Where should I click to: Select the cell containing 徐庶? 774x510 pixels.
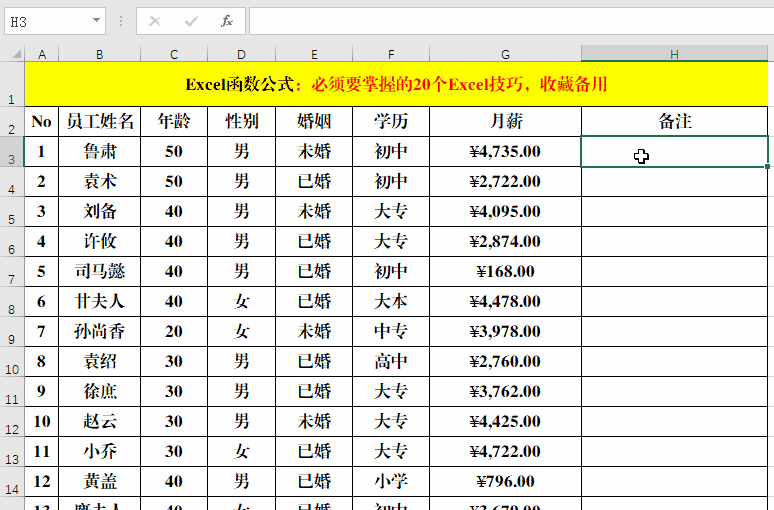[100, 392]
